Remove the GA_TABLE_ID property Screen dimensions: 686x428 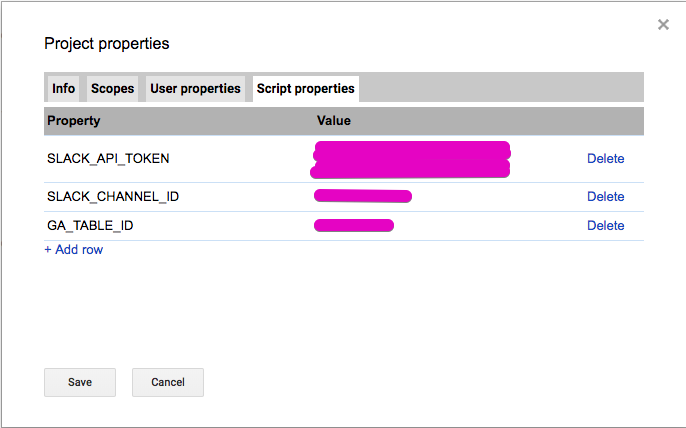tap(605, 226)
